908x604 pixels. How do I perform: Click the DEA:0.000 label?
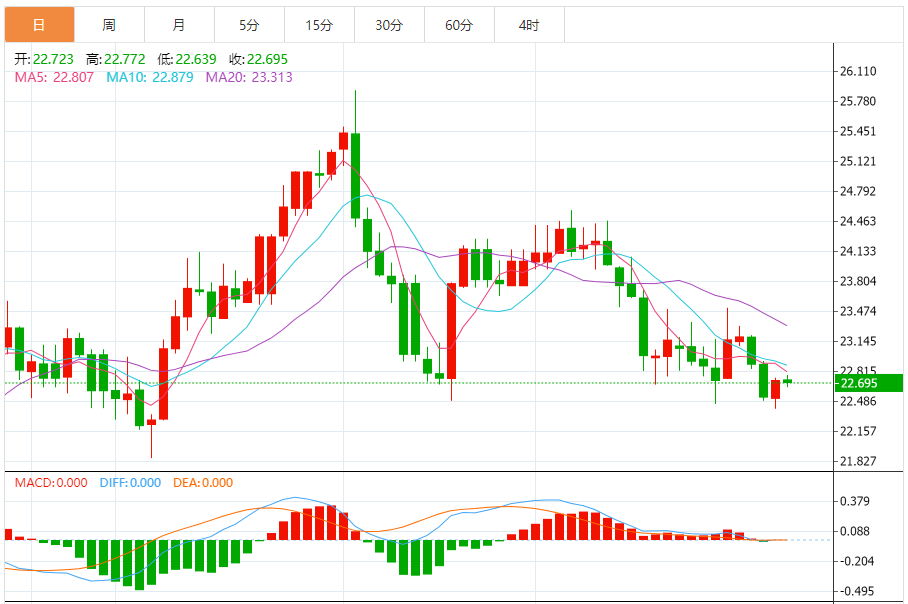pos(203,483)
